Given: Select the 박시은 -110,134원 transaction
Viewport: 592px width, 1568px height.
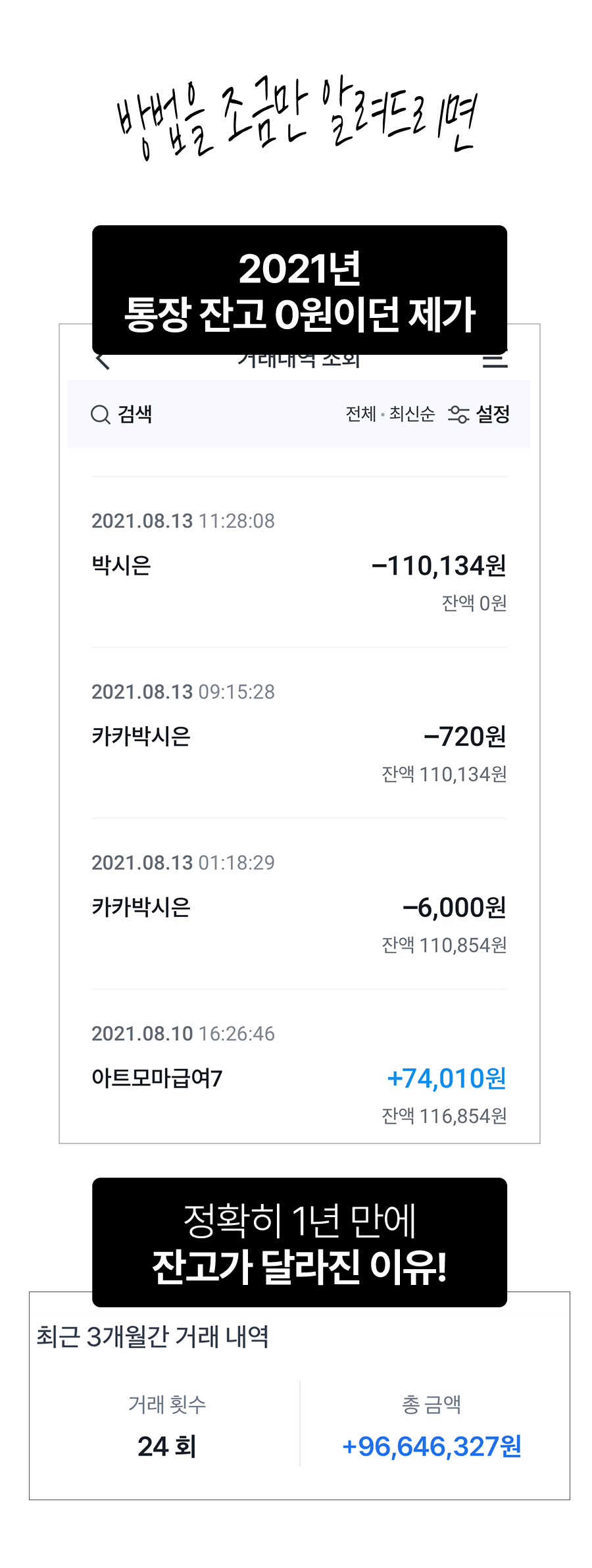Looking at the screenshot, I should click(299, 562).
